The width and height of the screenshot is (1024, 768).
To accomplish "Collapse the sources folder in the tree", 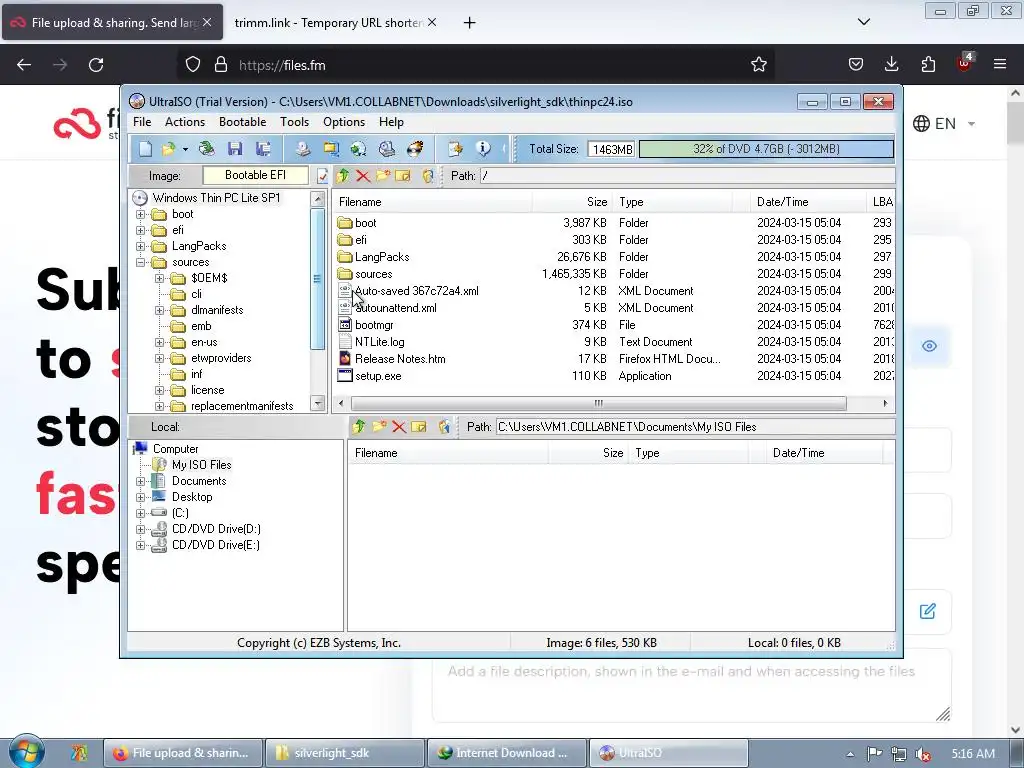I will click(x=140, y=263).
